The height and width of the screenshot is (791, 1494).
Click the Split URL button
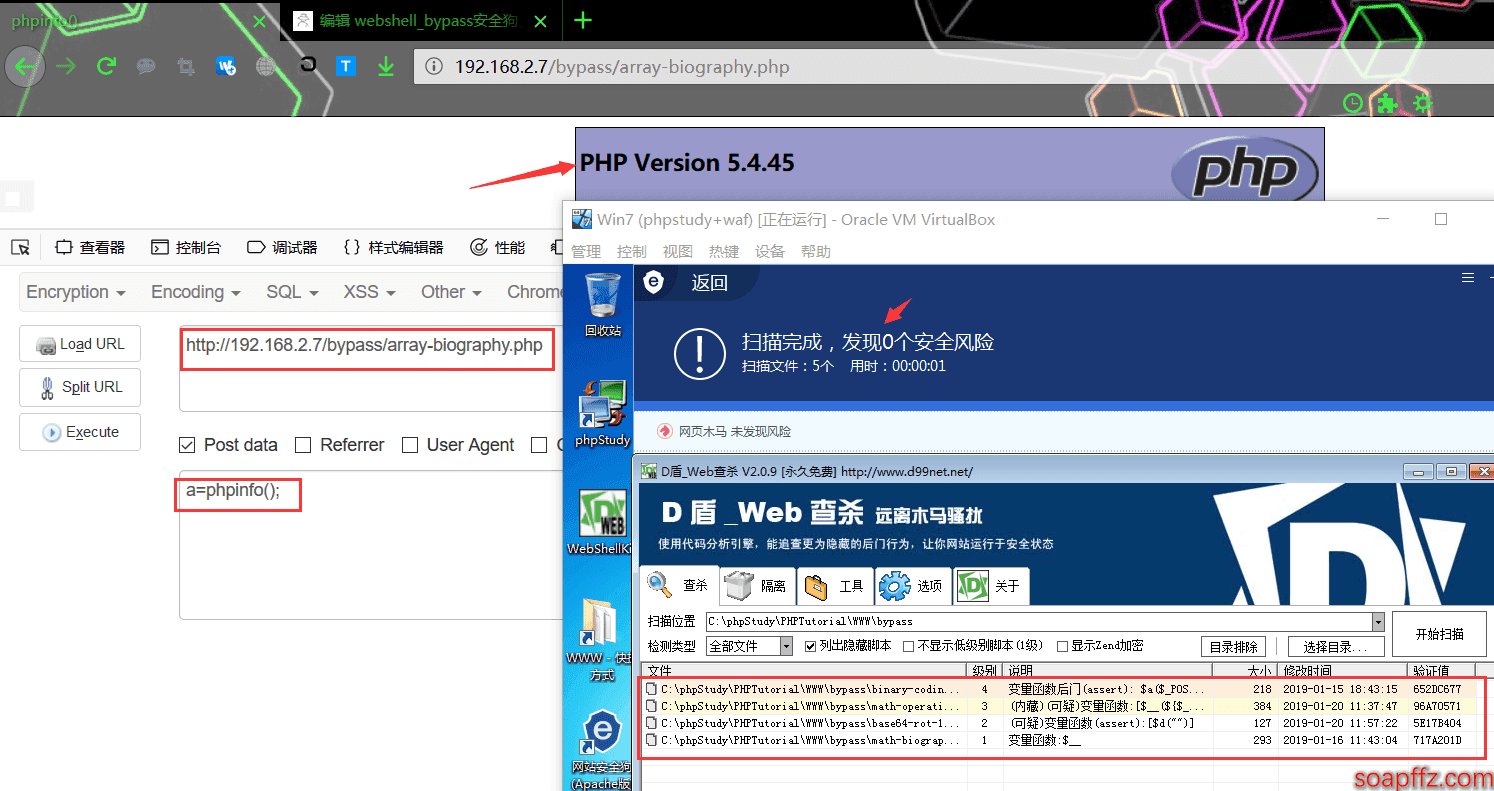[x=80, y=387]
